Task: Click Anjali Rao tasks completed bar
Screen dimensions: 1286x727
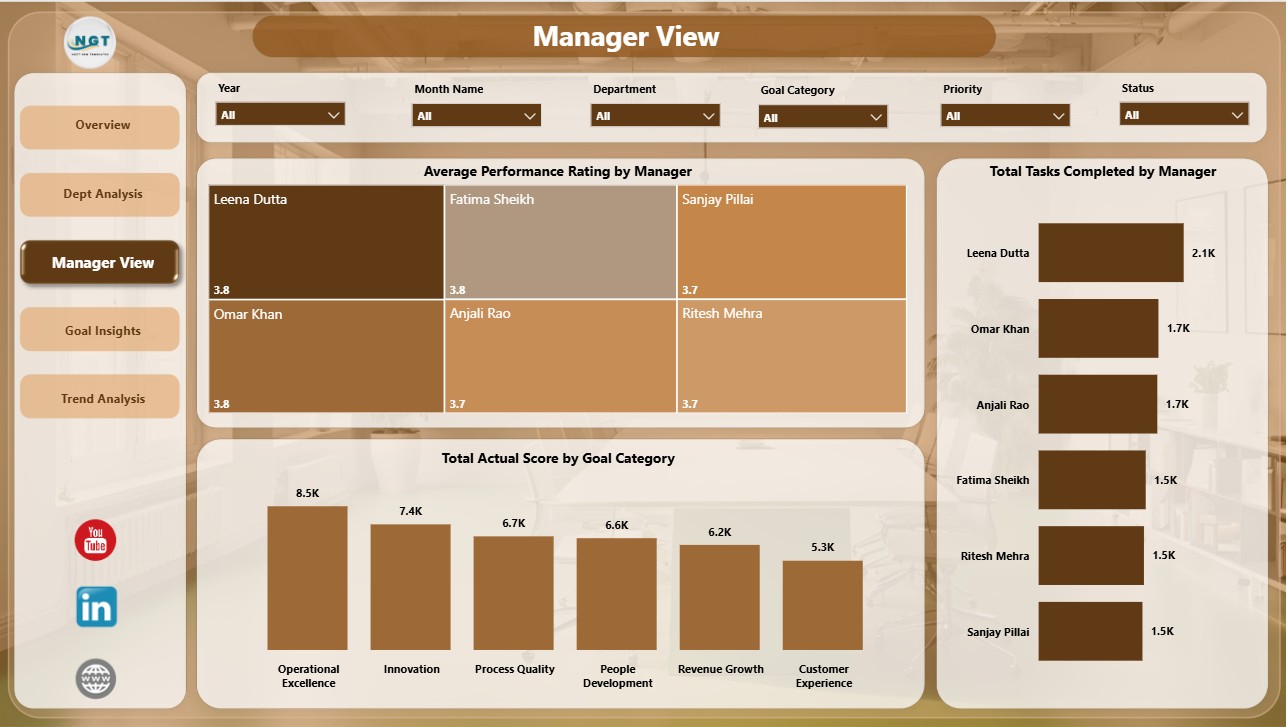Action: click(x=1098, y=404)
